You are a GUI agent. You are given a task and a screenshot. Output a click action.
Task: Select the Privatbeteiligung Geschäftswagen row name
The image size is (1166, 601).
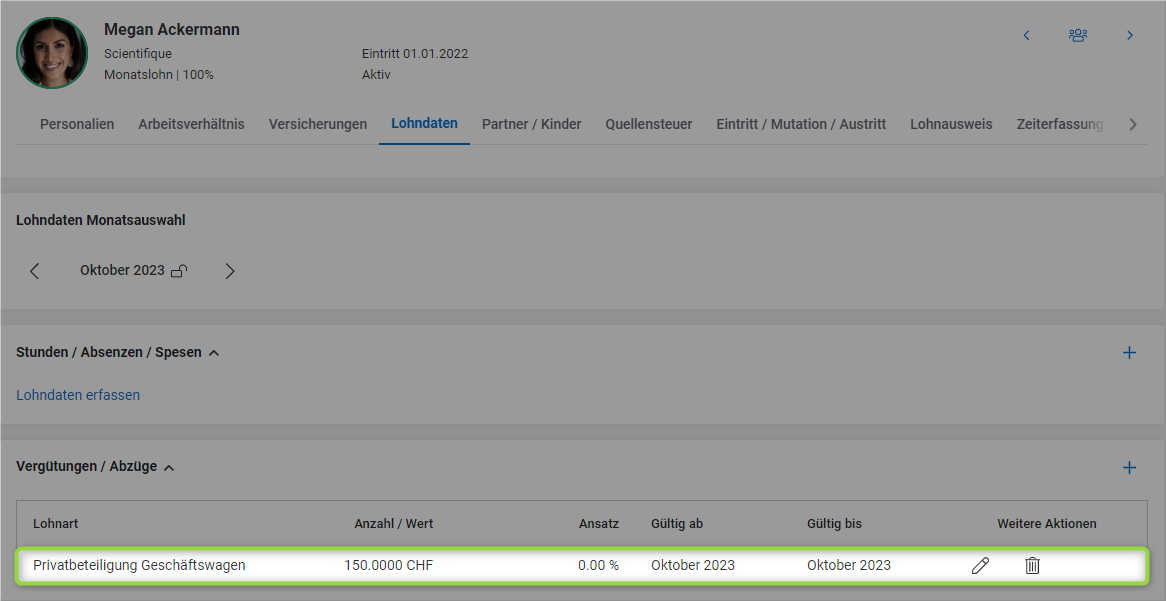[x=139, y=565]
